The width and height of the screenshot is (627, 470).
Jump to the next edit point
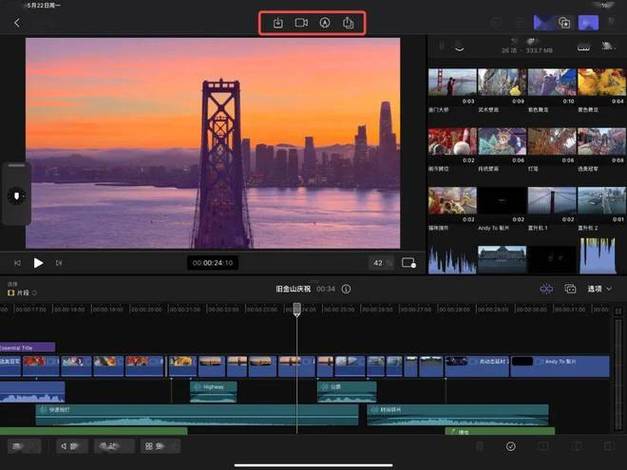click(59, 263)
